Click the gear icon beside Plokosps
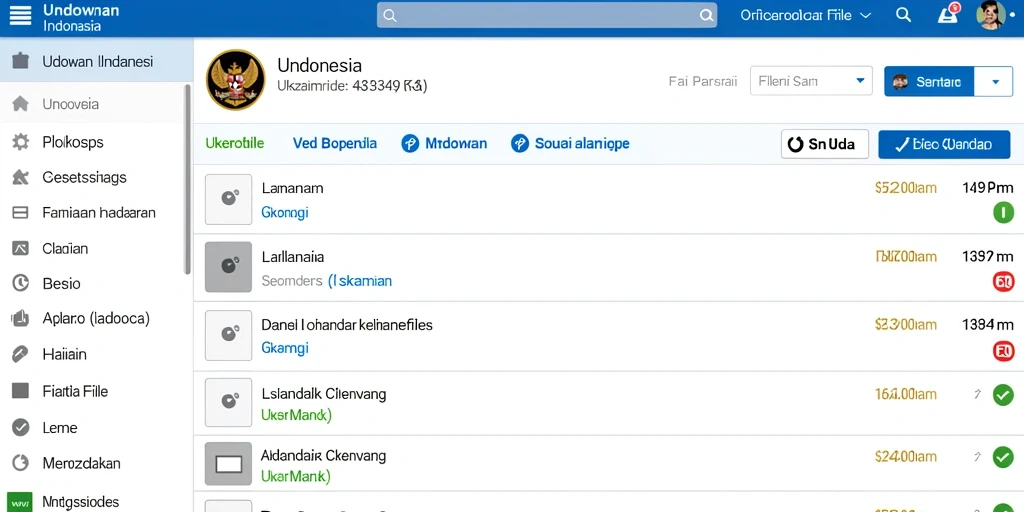The height and width of the screenshot is (512, 1024). click(21, 142)
